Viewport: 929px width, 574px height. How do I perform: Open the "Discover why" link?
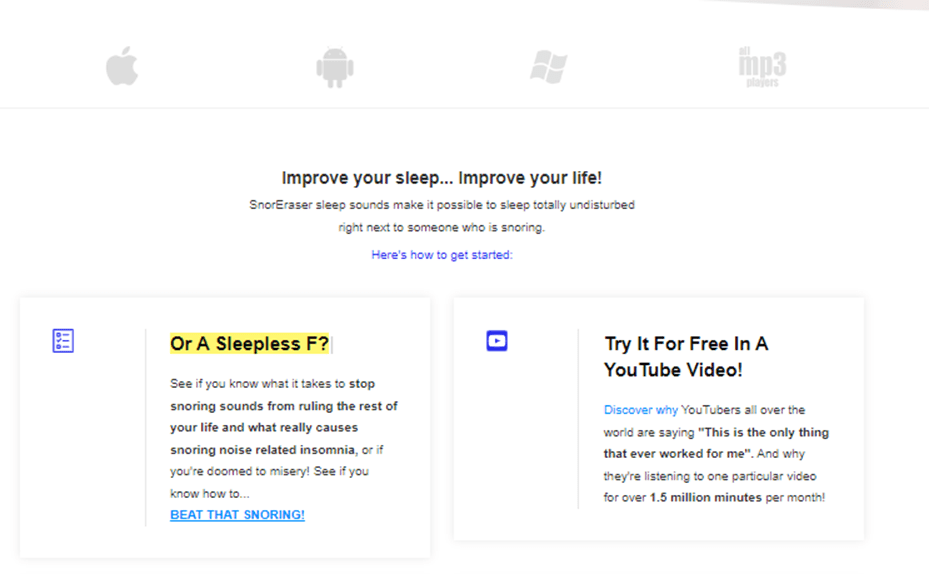pyautogui.click(x=641, y=410)
